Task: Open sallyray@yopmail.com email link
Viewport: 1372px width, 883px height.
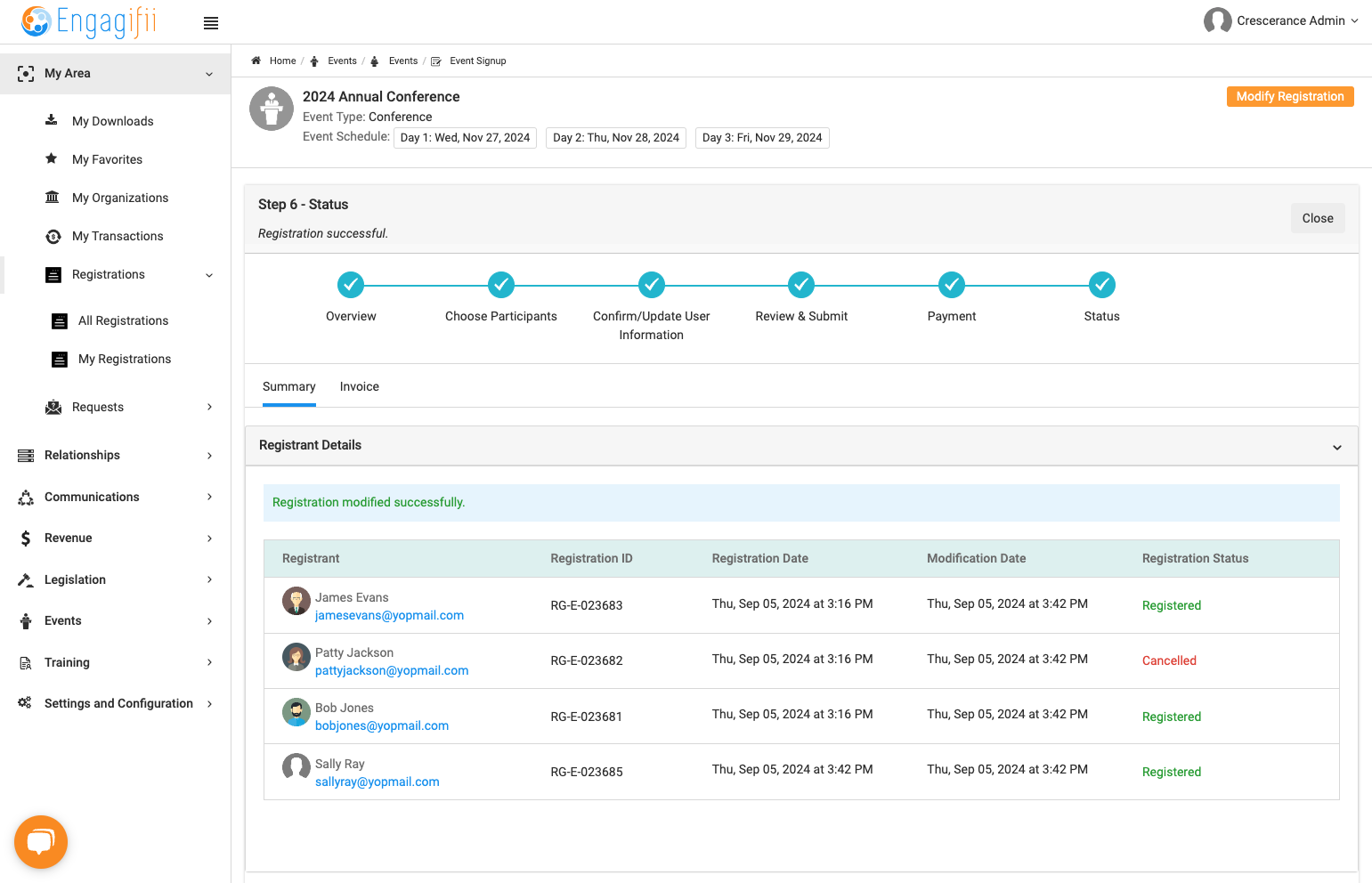Action: [x=378, y=782]
